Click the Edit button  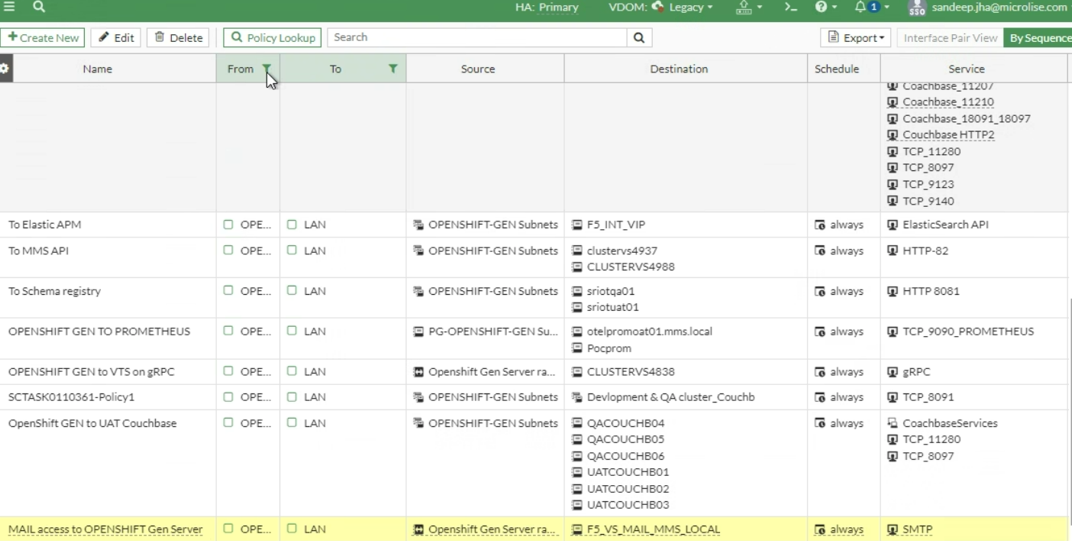click(x=116, y=38)
